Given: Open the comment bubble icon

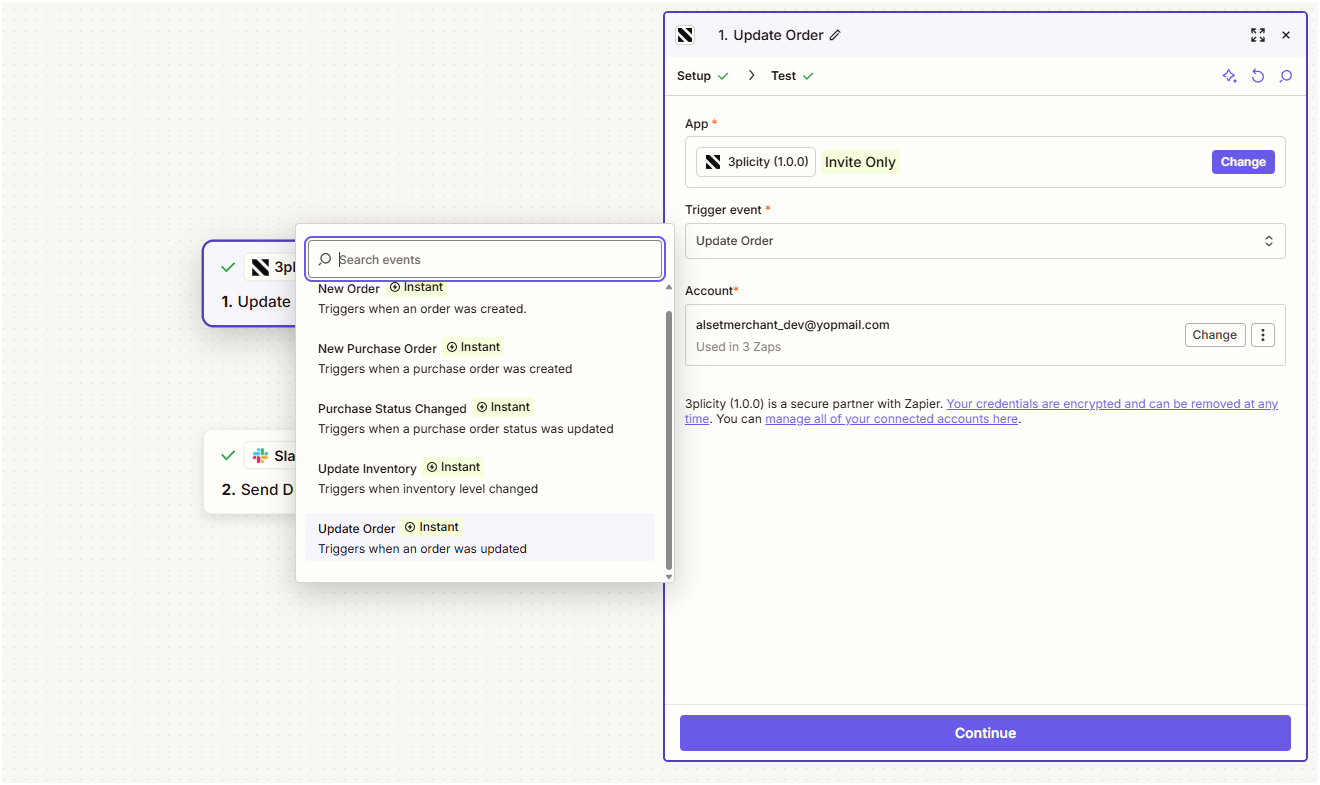Looking at the screenshot, I should point(1286,76).
